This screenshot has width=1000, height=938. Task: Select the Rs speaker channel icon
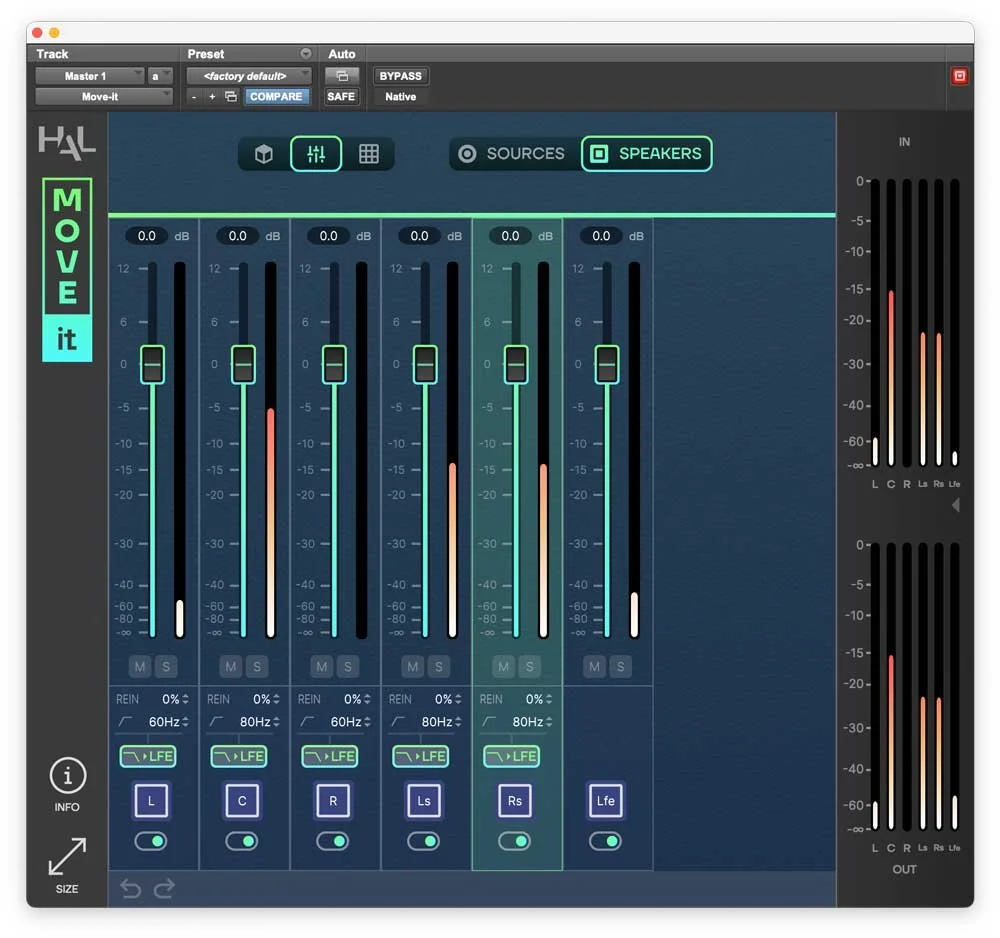tap(515, 801)
